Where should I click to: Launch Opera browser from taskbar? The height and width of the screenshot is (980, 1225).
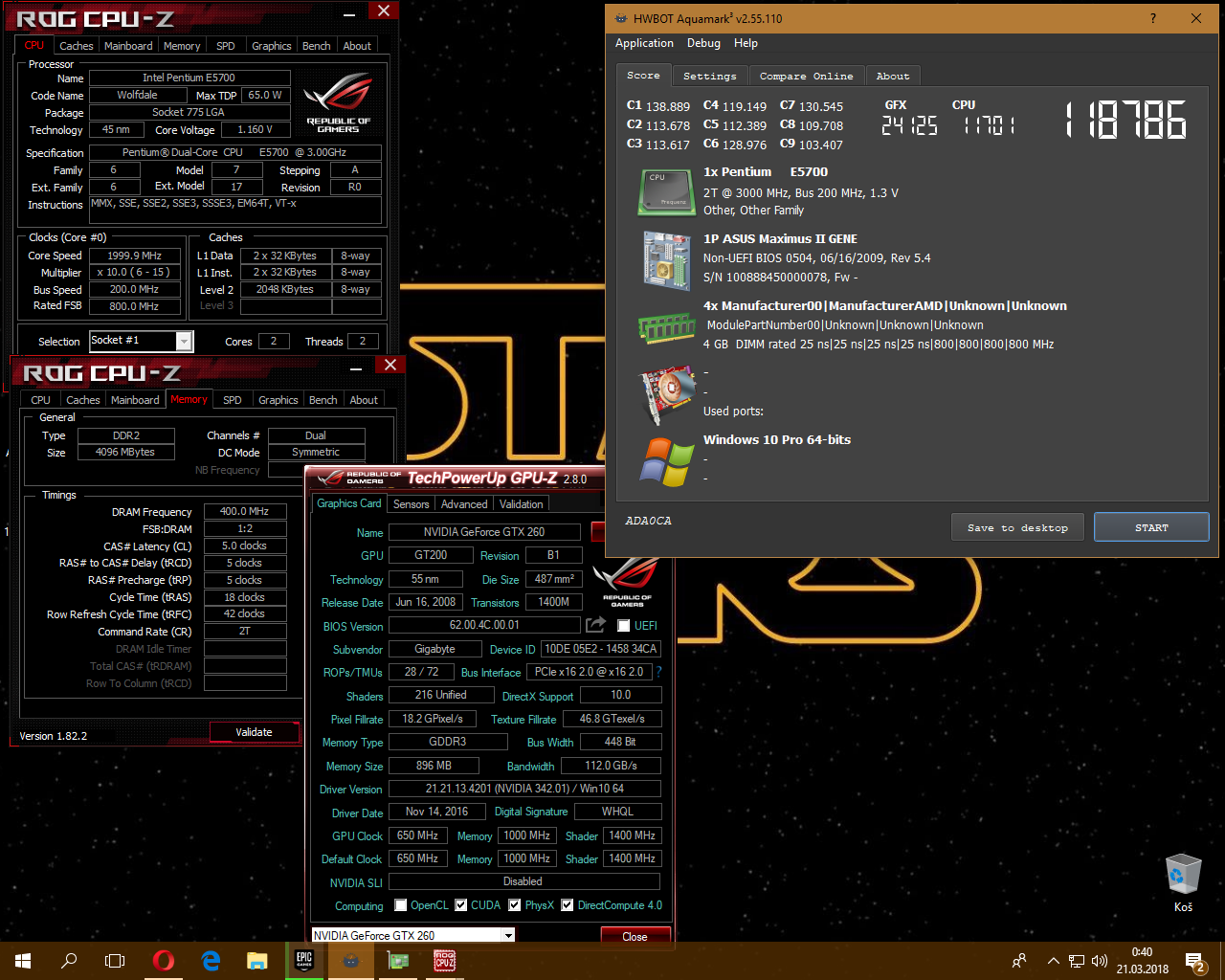pyautogui.click(x=164, y=961)
